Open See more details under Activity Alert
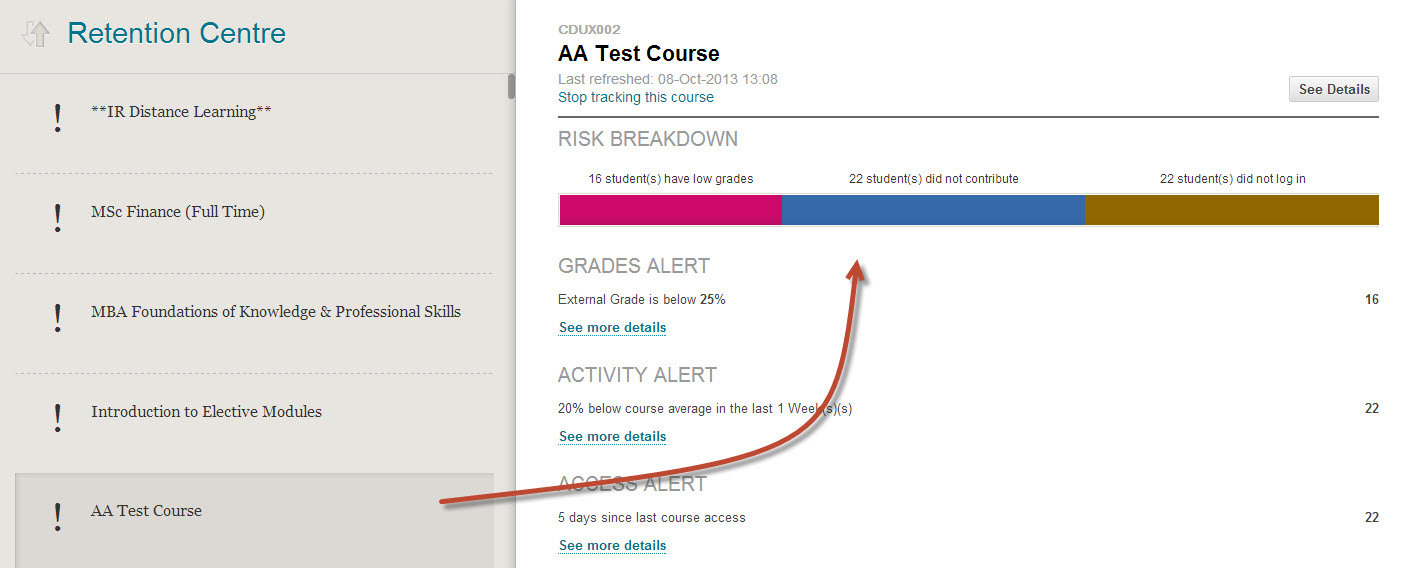1404x568 pixels. click(612, 436)
